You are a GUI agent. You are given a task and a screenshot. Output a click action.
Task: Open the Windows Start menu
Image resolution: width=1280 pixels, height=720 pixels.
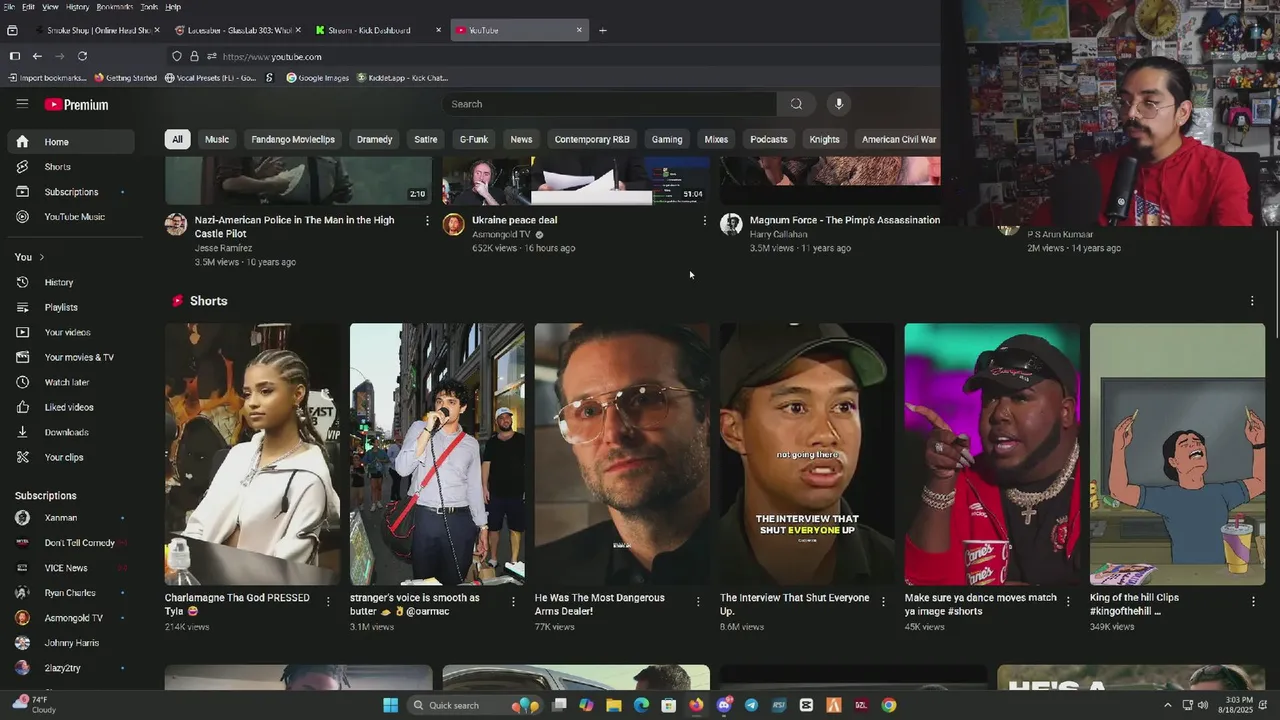(390, 705)
